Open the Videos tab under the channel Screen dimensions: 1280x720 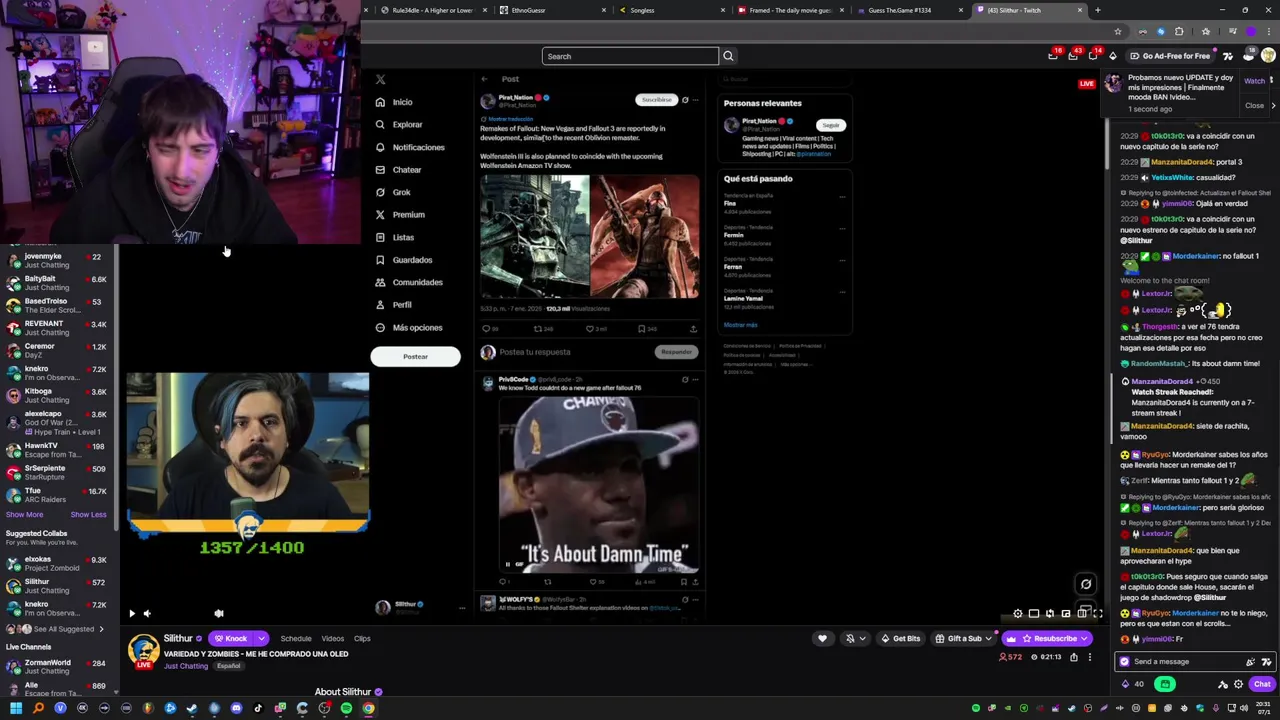[332, 638]
